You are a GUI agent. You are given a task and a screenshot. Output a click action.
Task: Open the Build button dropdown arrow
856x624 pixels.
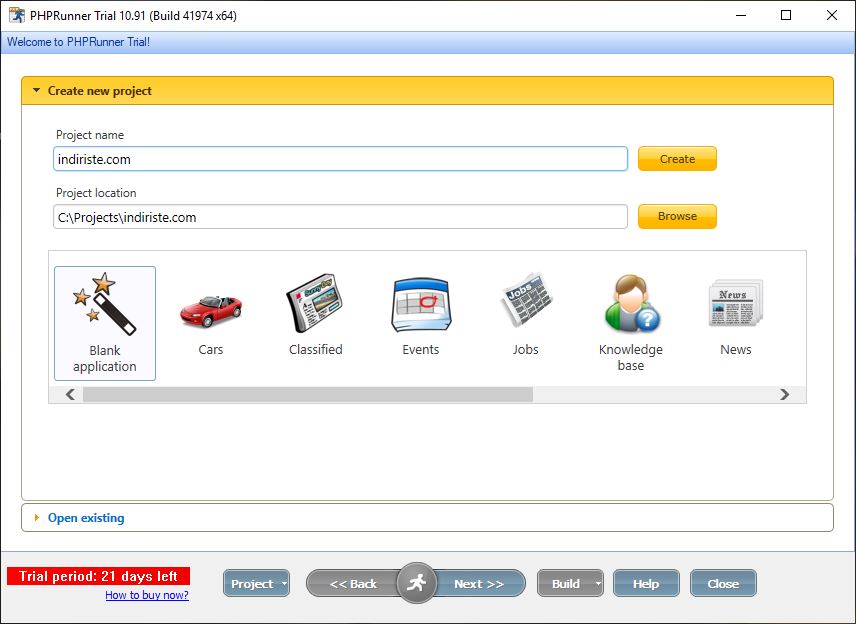pyautogui.click(x=598, y=584)
